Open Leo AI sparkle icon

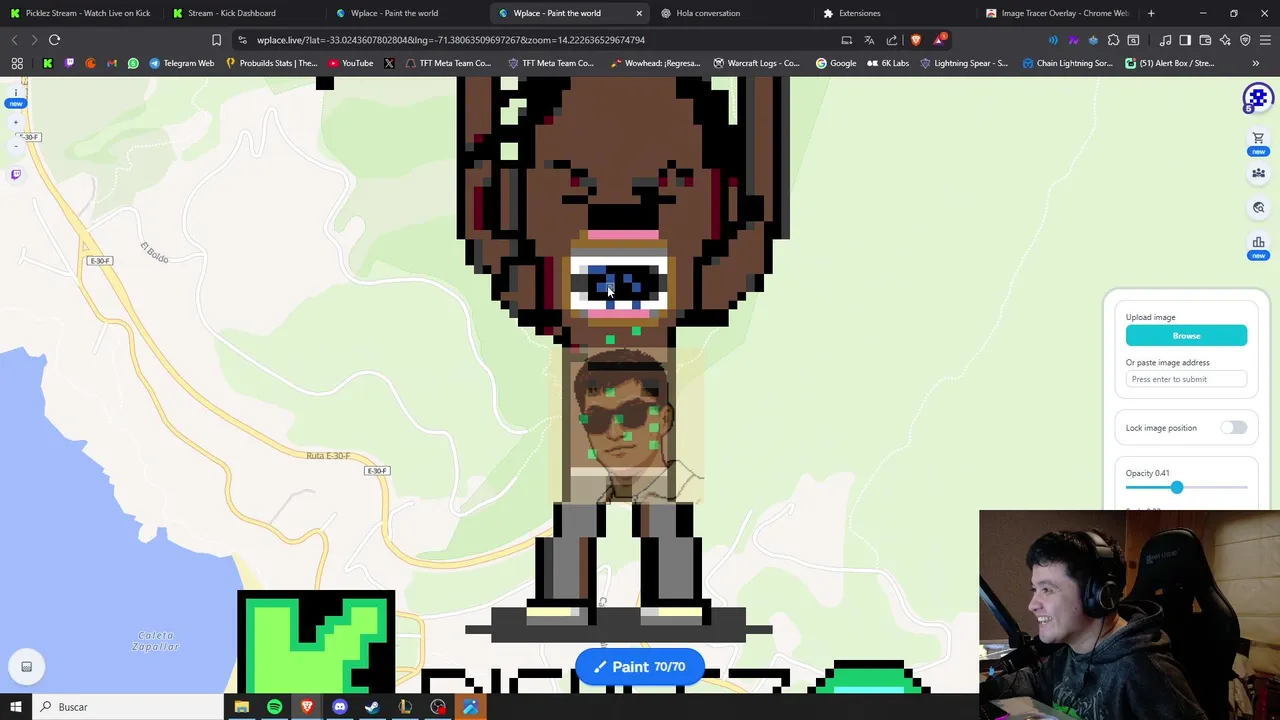(1225, 40)
